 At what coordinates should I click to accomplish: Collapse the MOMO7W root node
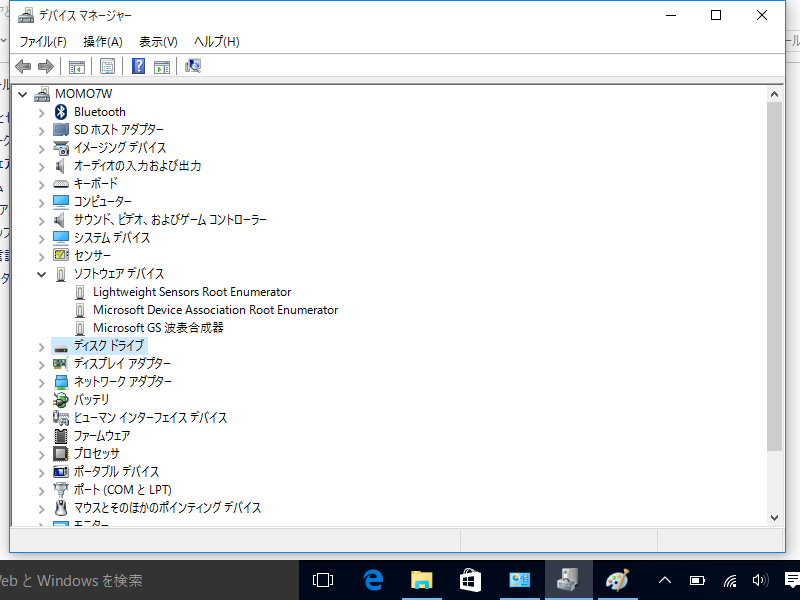22,94
